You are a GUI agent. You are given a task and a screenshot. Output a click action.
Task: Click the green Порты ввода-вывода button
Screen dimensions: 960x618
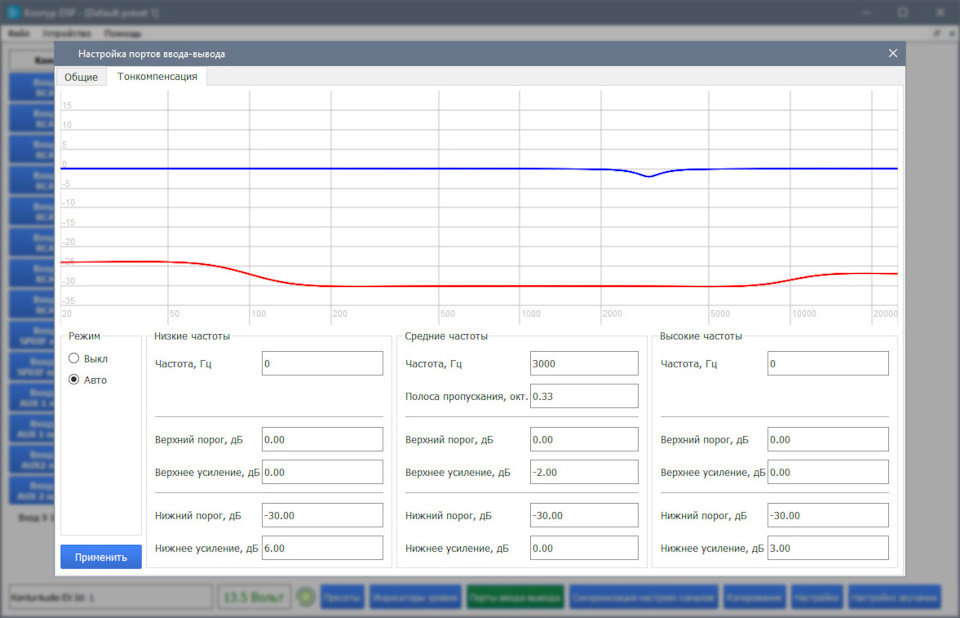pos(516,597)
